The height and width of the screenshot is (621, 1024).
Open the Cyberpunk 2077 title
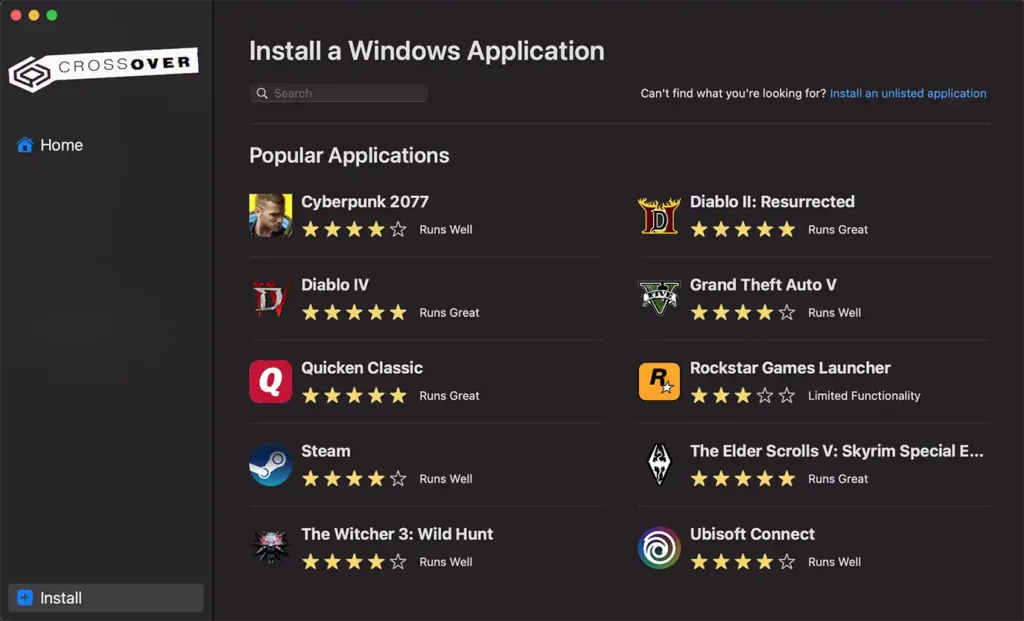(365, 202)
